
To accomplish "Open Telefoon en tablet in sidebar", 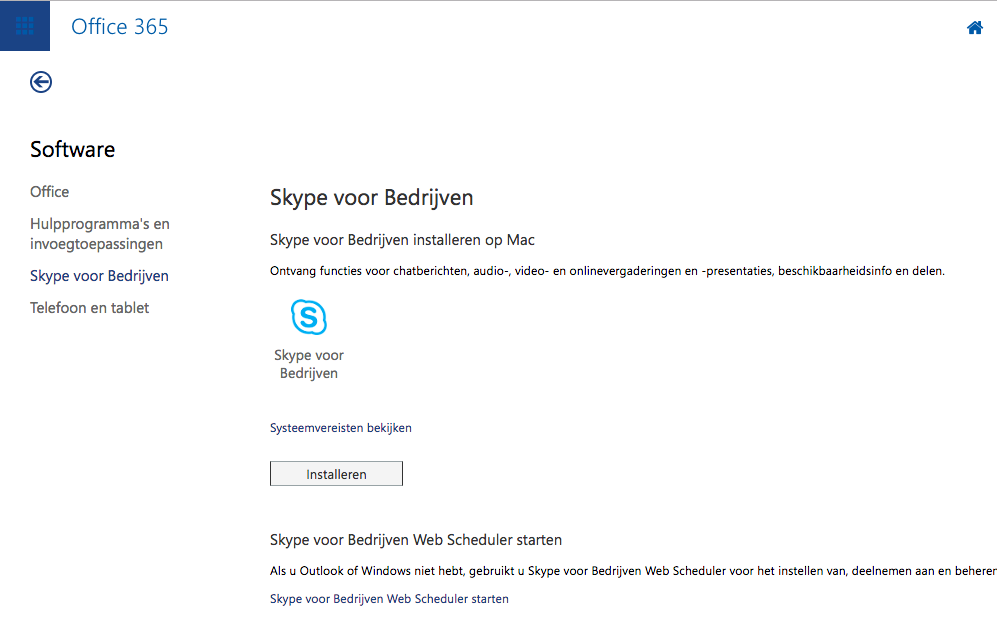I will click(x=89, y=308).
